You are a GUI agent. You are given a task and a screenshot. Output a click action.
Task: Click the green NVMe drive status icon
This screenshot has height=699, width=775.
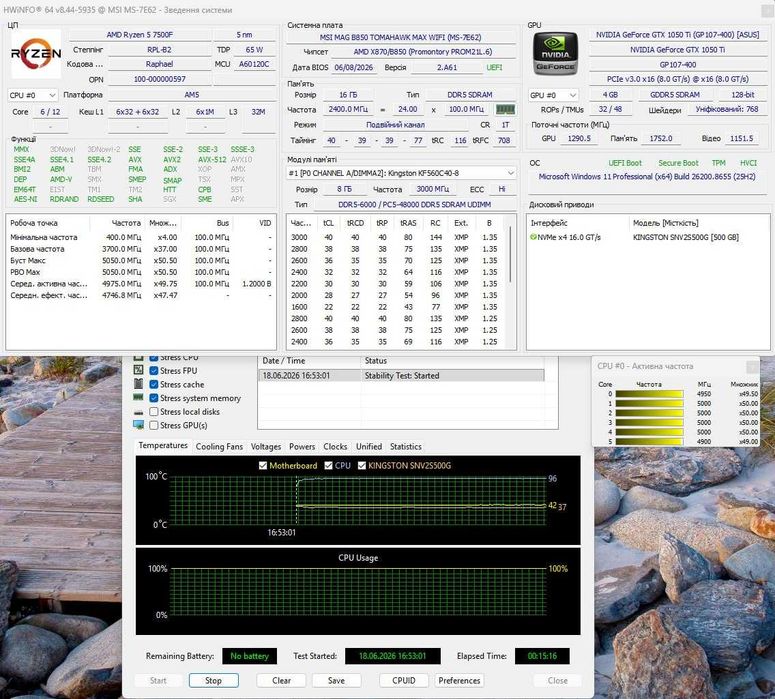(533, 237)
